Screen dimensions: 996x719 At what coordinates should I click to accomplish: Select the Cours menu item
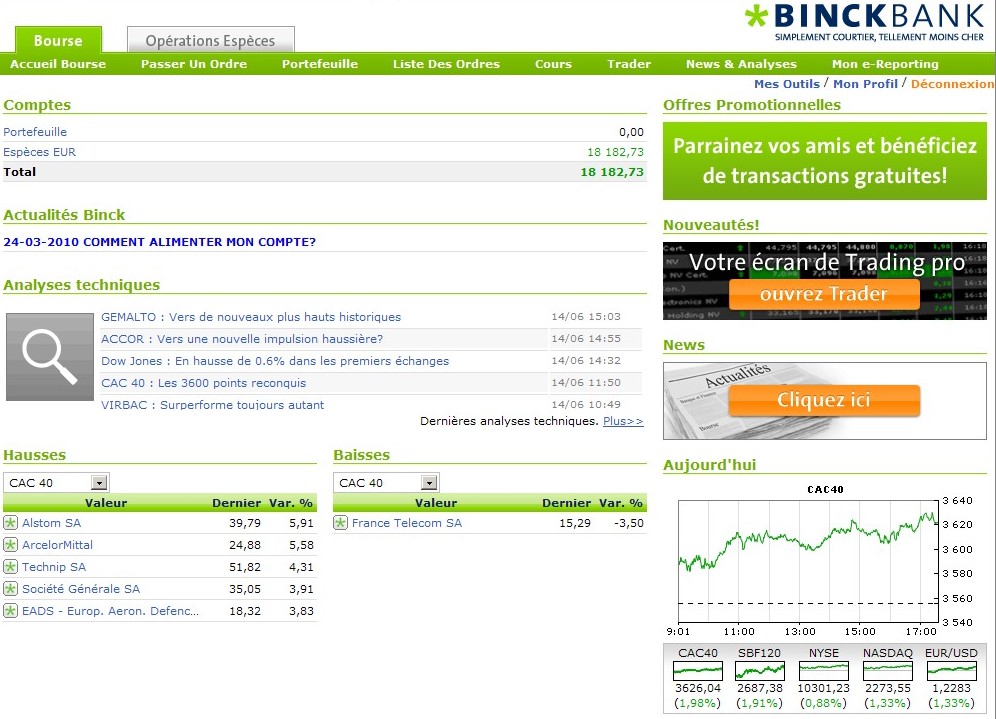(x=553, y=64)
